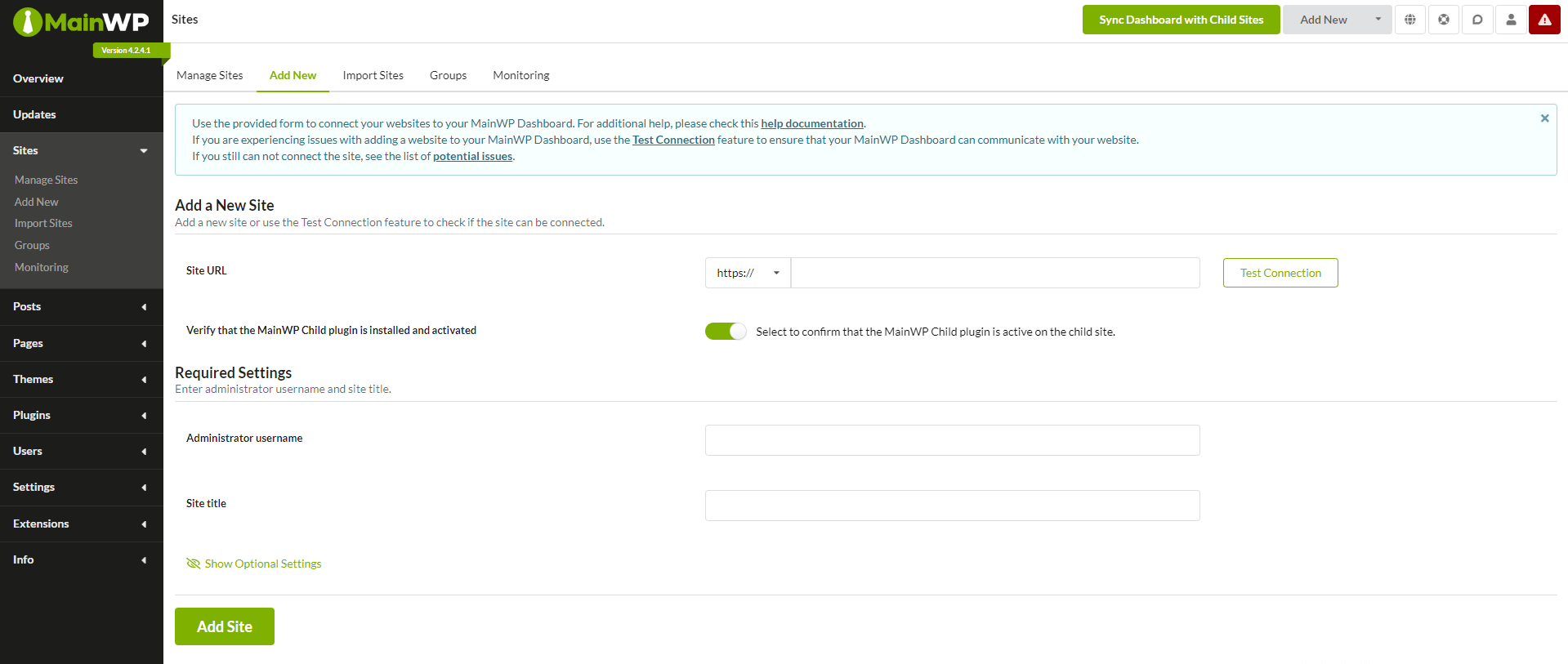Select Monitoring in sidebar submenu
This screenshot has width=1568, height=664.
42,267
